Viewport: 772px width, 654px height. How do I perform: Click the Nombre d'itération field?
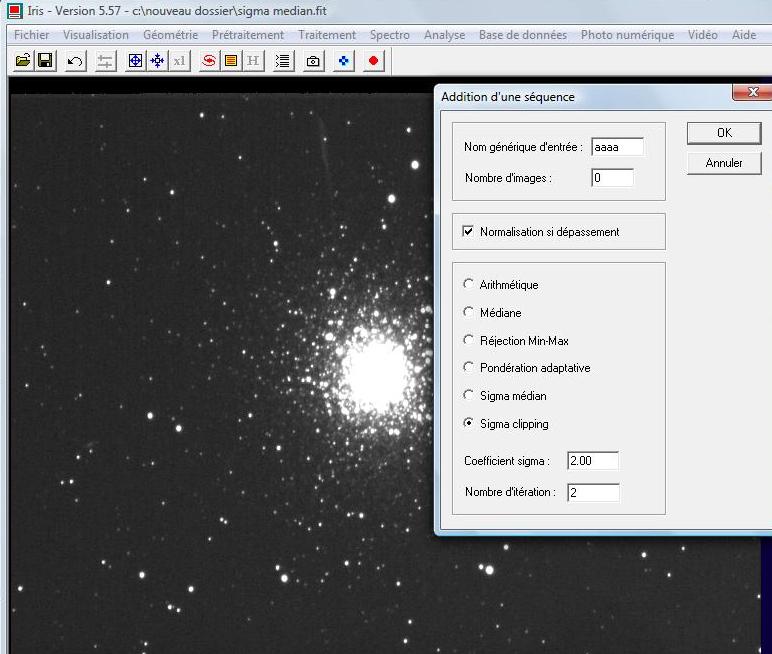(593, 492)
